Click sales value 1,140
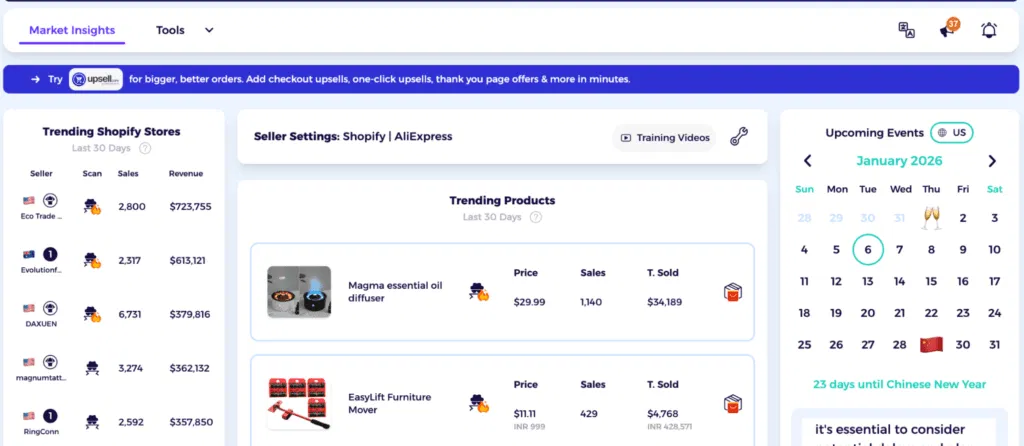1024x446 pixels. tap(591, 302)
